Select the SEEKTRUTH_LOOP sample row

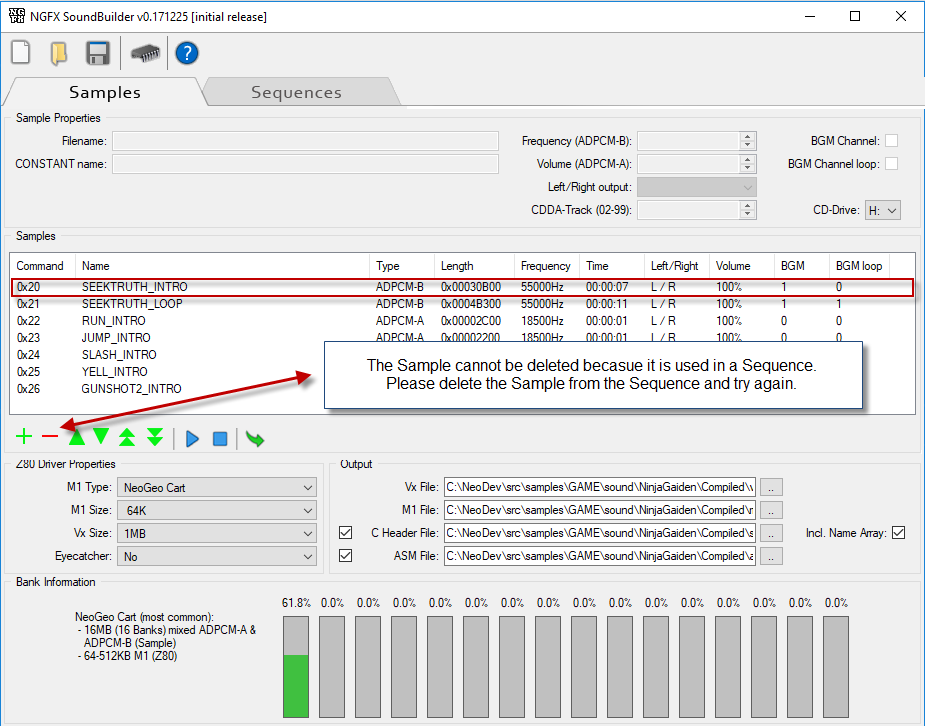point(132,304)
